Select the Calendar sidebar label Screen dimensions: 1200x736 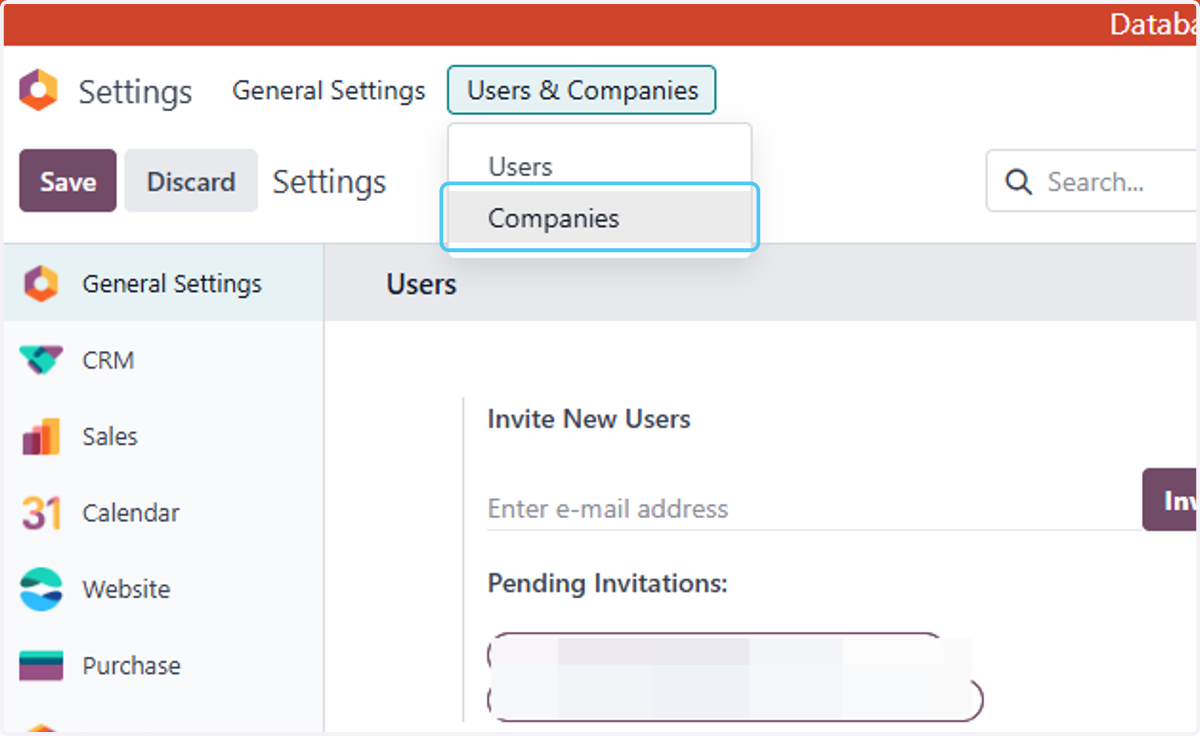[131, 513]
